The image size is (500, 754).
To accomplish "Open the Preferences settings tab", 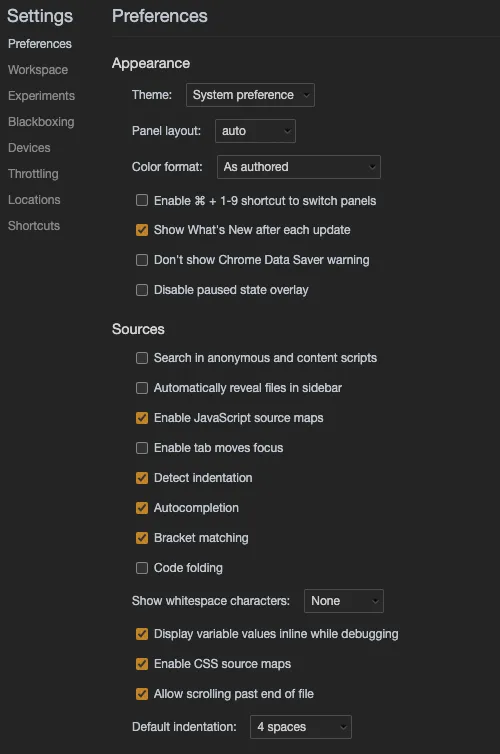I will pyautogui.click(x=40, y=44).
